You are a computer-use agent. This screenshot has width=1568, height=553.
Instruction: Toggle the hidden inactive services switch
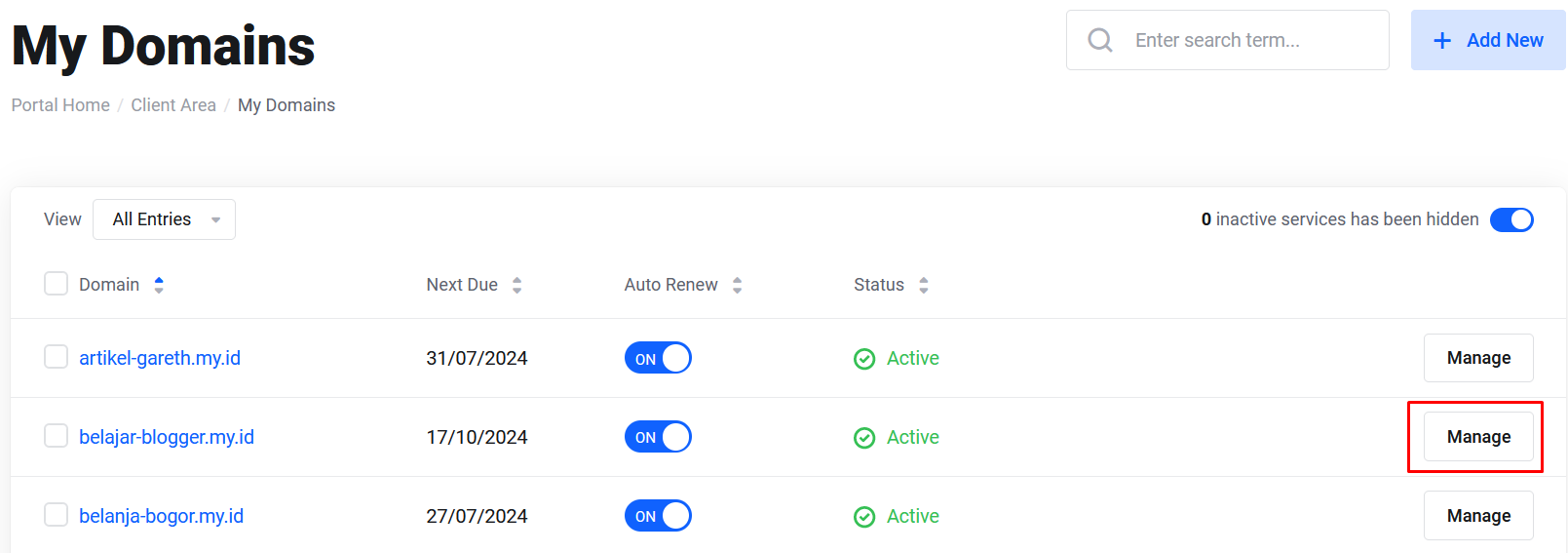pyautogui.click(x=1511, y=219)
